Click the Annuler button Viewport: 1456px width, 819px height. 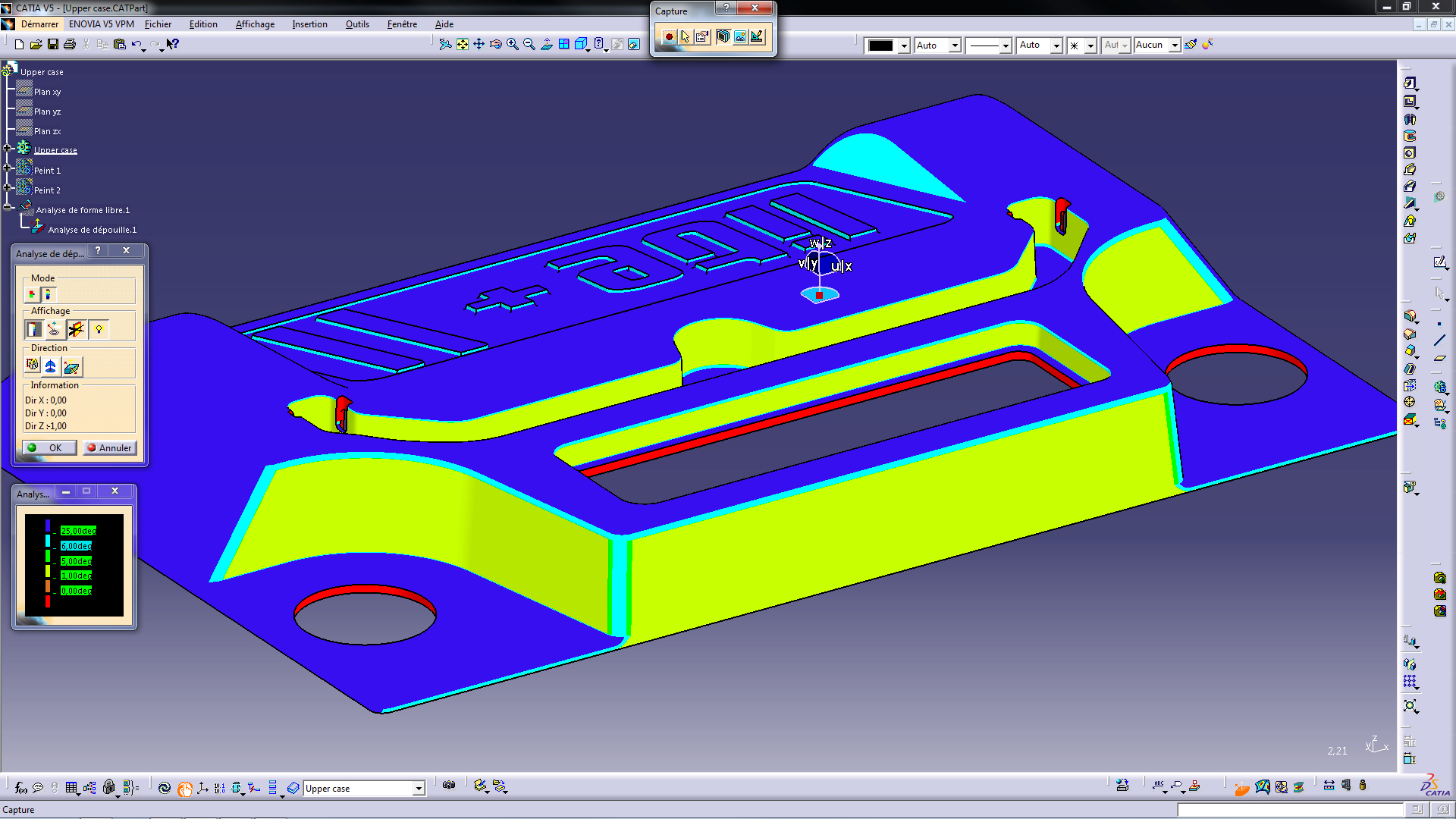click(x=109, y=447)
